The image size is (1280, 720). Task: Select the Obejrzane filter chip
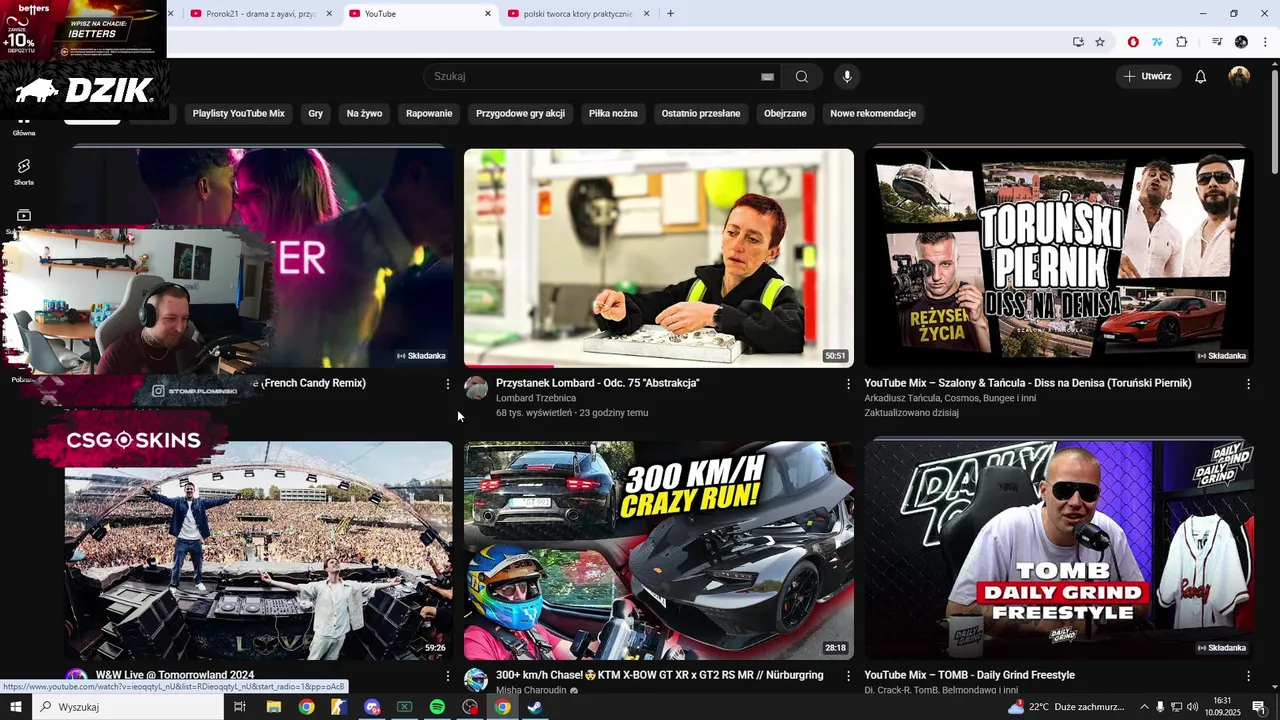pos(785,114)
